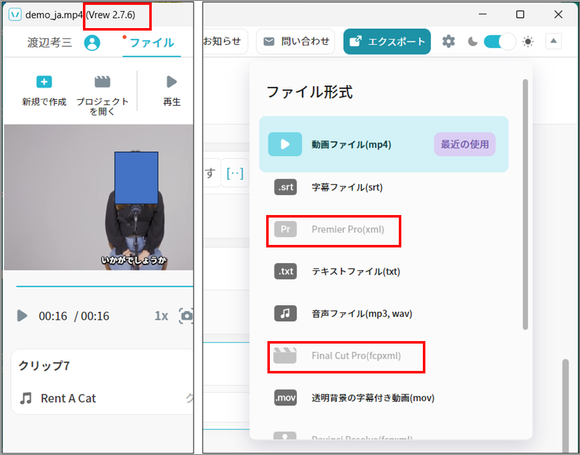Click the video progress bar line

click(x=105, y=286)
